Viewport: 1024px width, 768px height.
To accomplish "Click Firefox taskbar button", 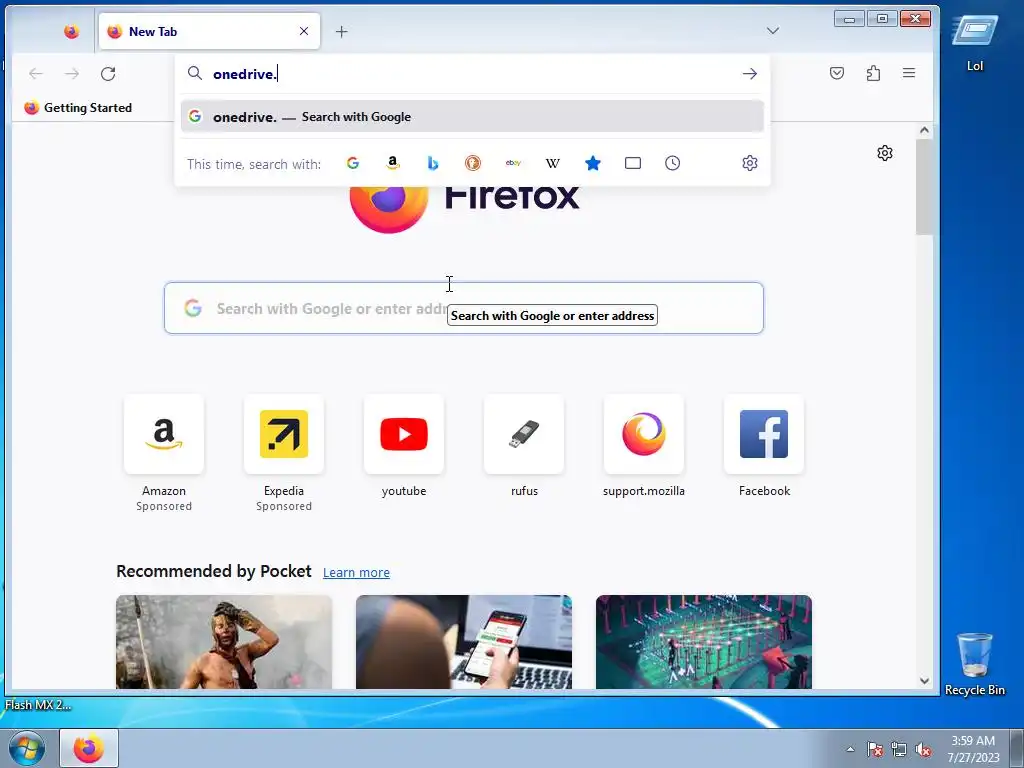I will pyautogui.click(x=89, y=748).
